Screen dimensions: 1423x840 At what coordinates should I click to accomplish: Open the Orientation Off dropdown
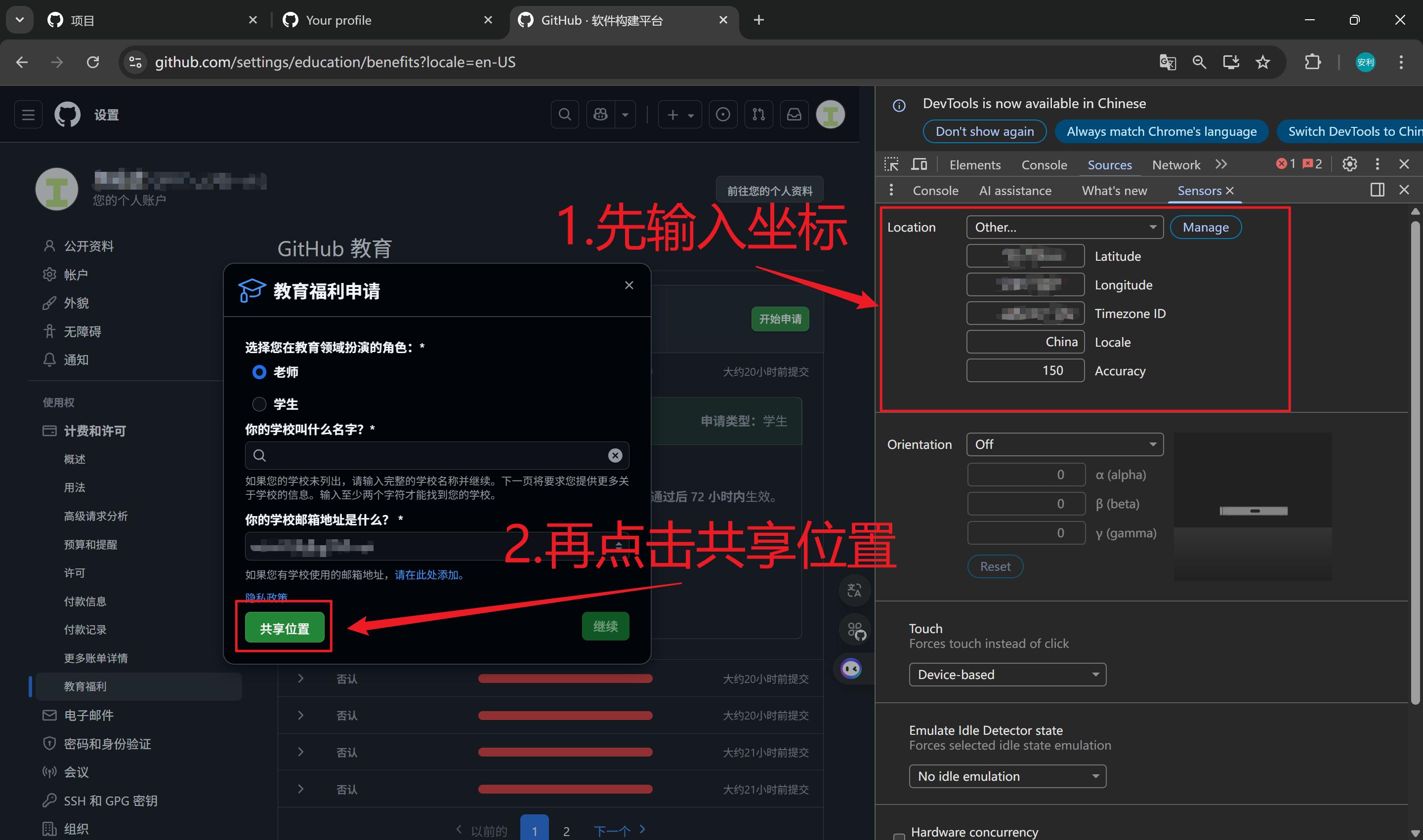[1064, 444]
